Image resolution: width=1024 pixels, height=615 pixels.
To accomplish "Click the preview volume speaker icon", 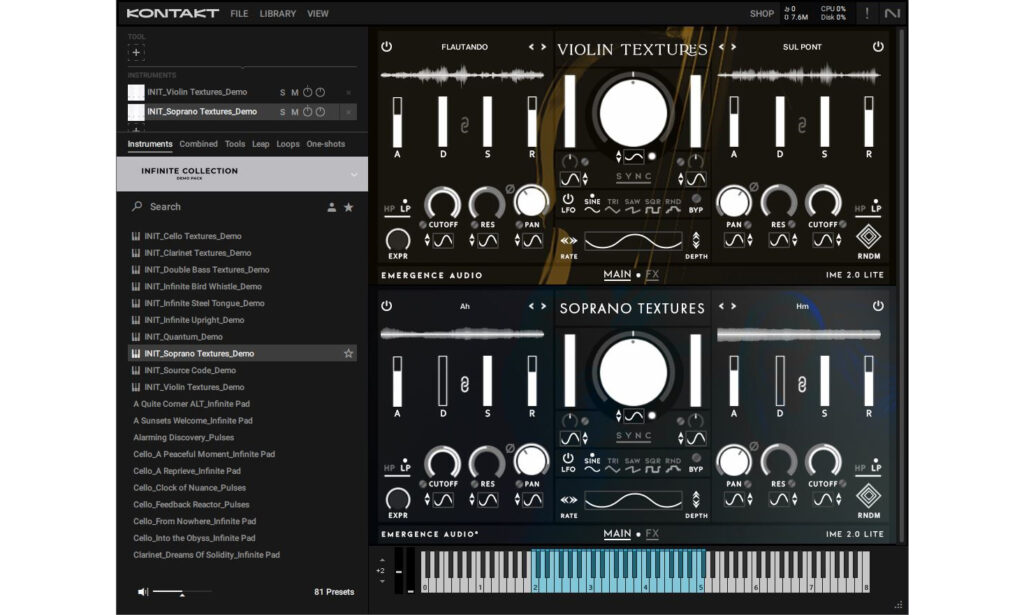I will point(143,592).
